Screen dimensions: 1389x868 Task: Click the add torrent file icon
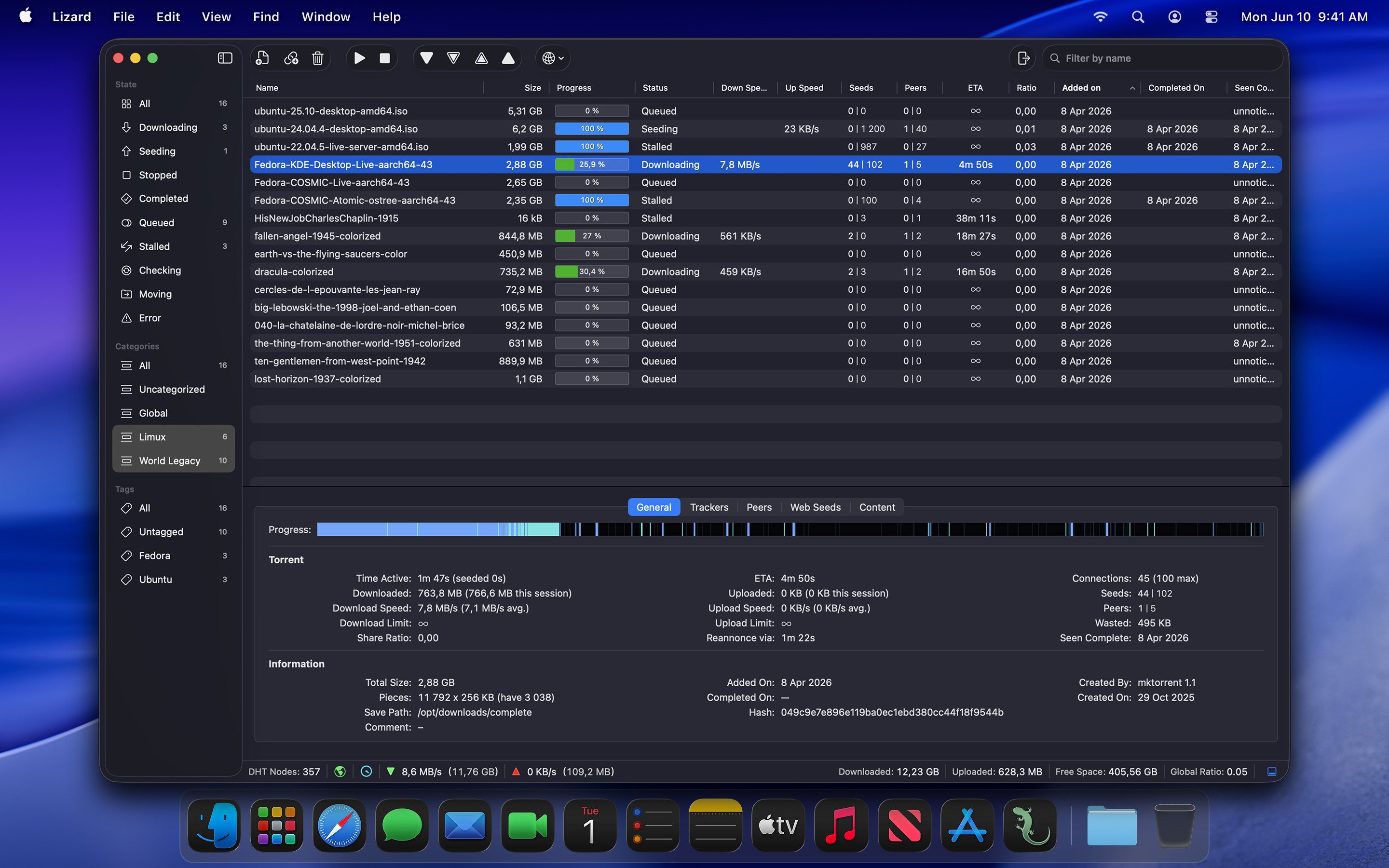coord(262,58)
